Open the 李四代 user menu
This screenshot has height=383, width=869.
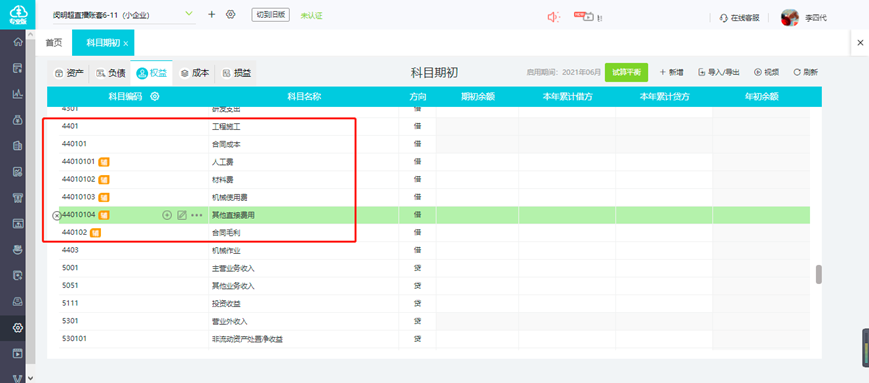coord(816,18)
